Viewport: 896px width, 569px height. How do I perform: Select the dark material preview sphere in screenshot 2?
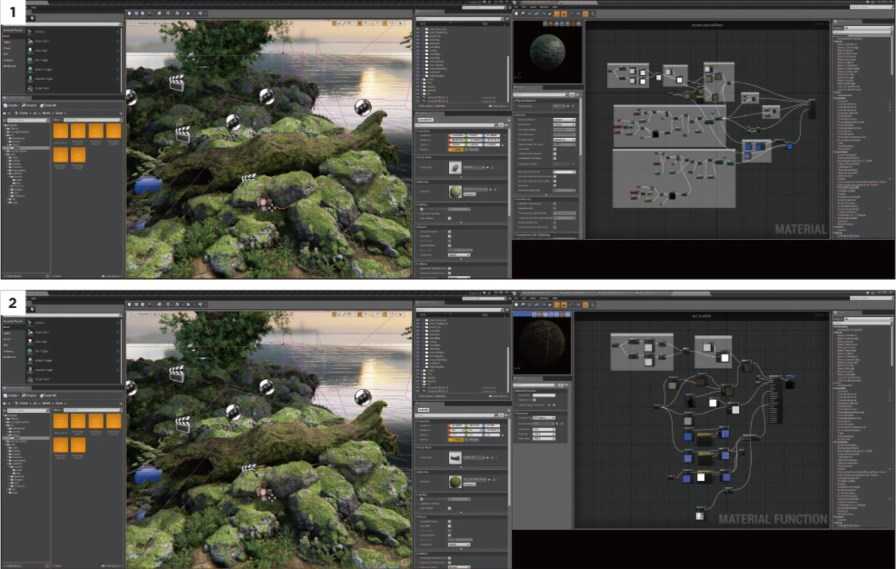point(542,343)
